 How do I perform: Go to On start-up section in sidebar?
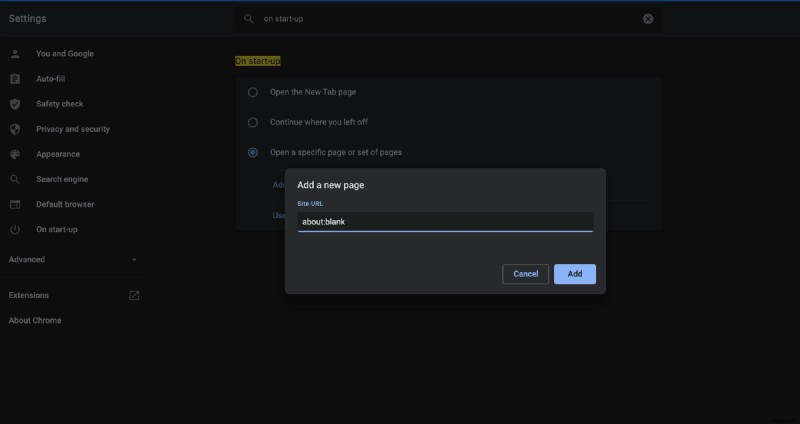coord(57,230)
